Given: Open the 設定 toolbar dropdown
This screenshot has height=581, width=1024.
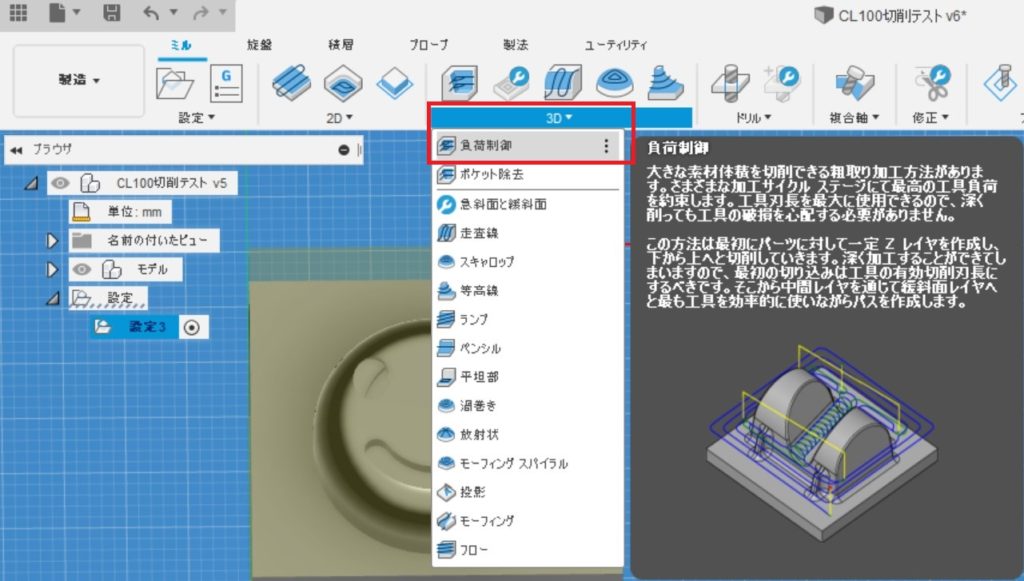Looking at the screenshot, I should (197, 118).
